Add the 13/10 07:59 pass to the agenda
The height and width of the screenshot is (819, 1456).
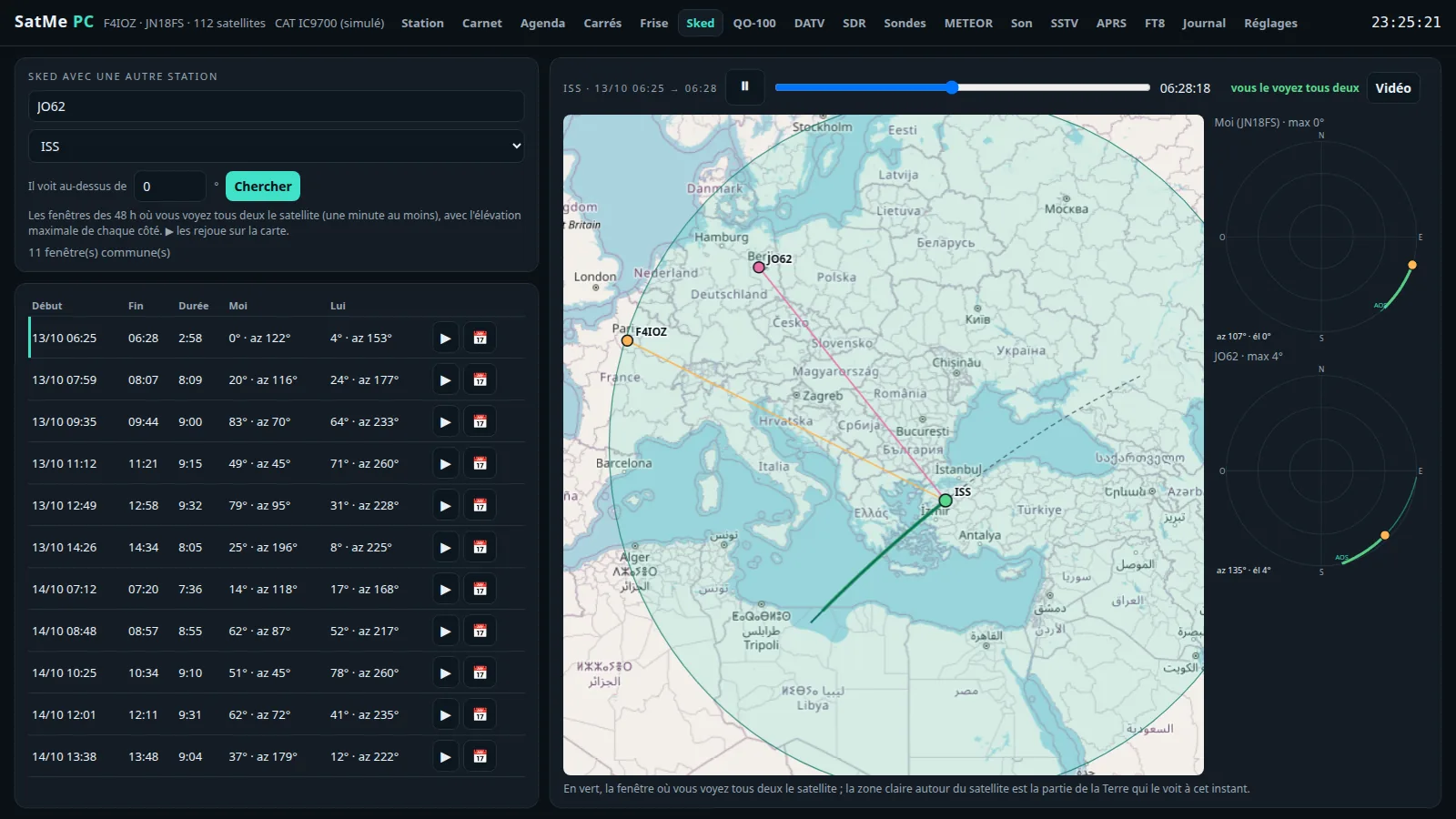click(480, 380)
